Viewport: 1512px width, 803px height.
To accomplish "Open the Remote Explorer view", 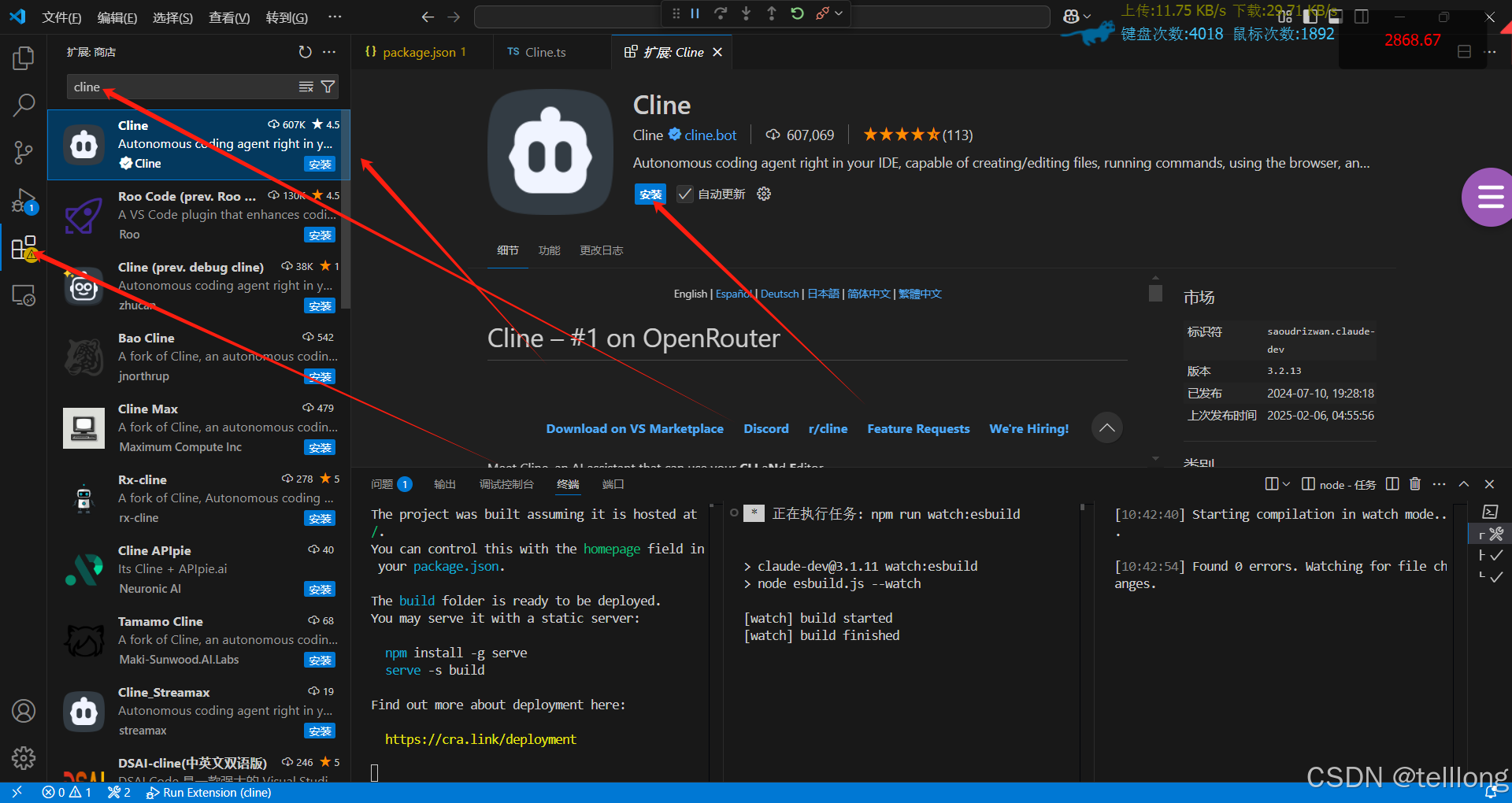I will pyautogui.click(x=24, y=296).
